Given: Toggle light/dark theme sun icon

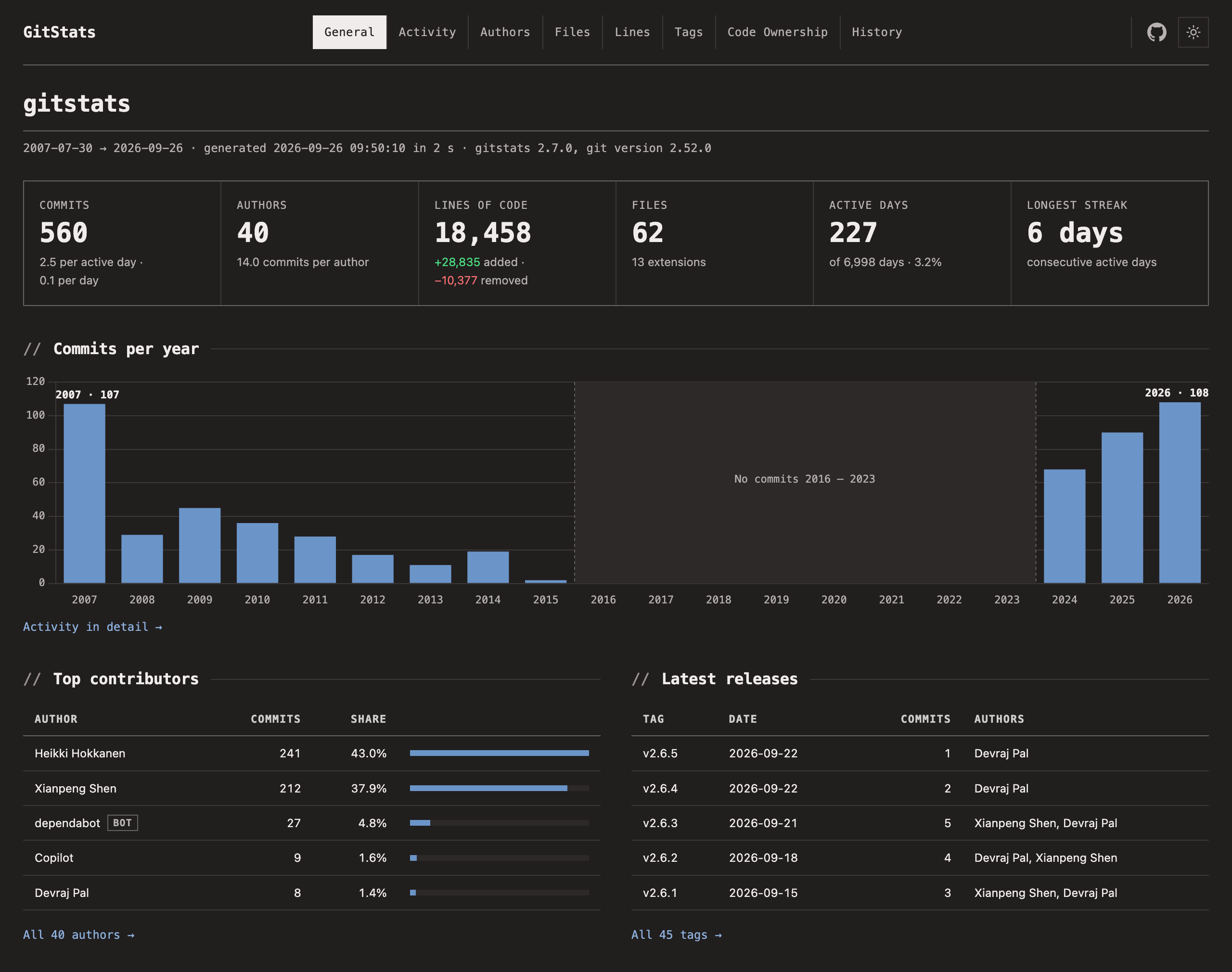Looking at the screenshot, I should pyautogui.click(x=1193, y=32).
